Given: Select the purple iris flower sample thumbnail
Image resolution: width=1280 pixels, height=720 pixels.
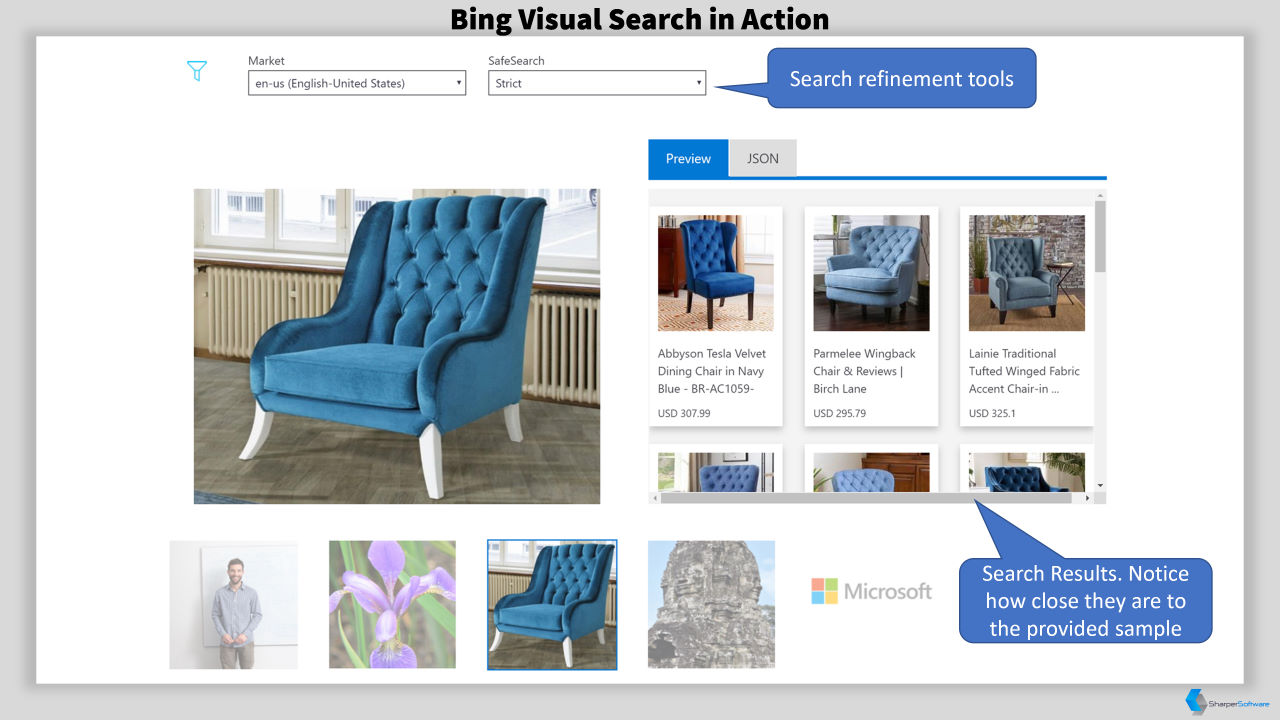Looking at the screenshot, I should tap(392, 605).
